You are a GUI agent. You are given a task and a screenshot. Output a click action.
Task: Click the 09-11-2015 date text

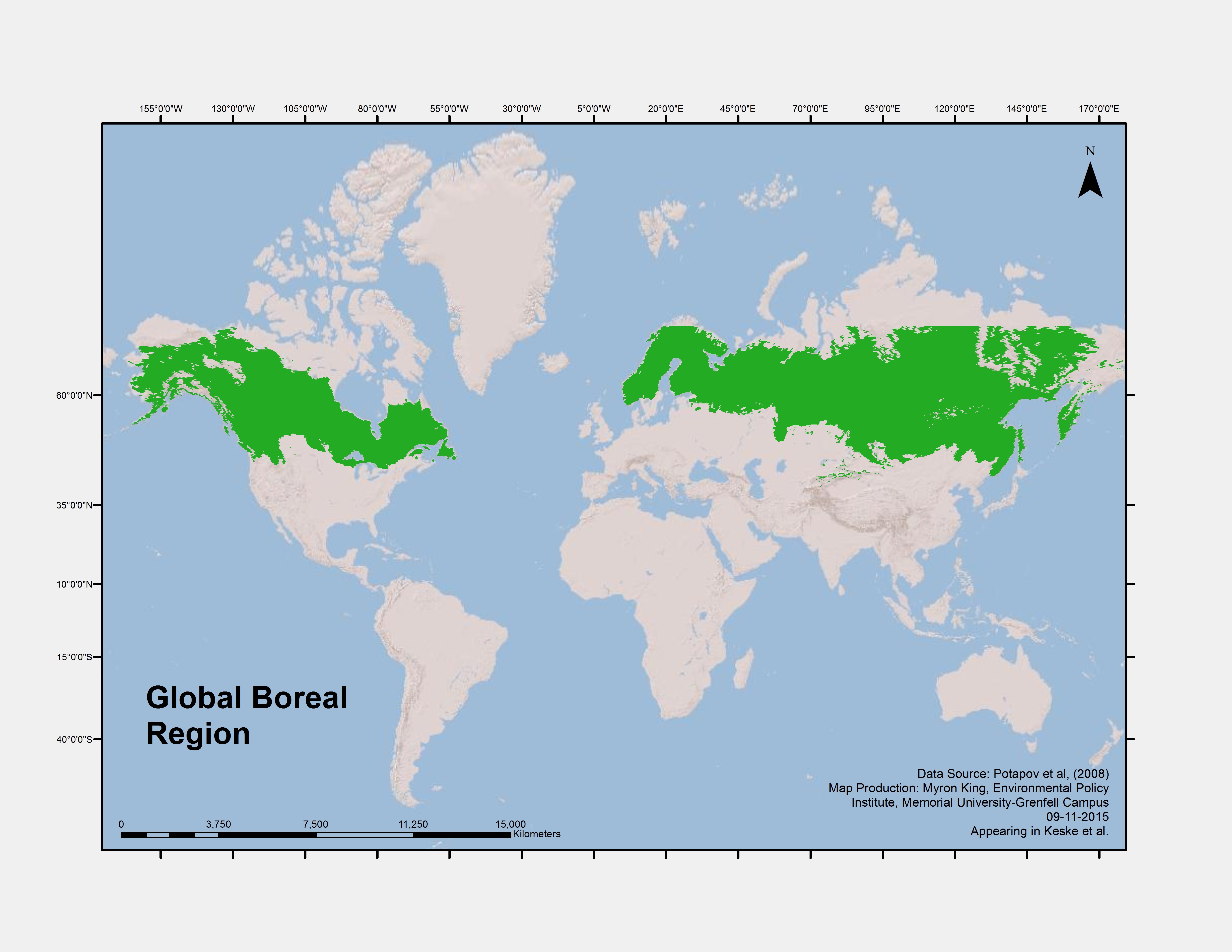point(1077,817)
